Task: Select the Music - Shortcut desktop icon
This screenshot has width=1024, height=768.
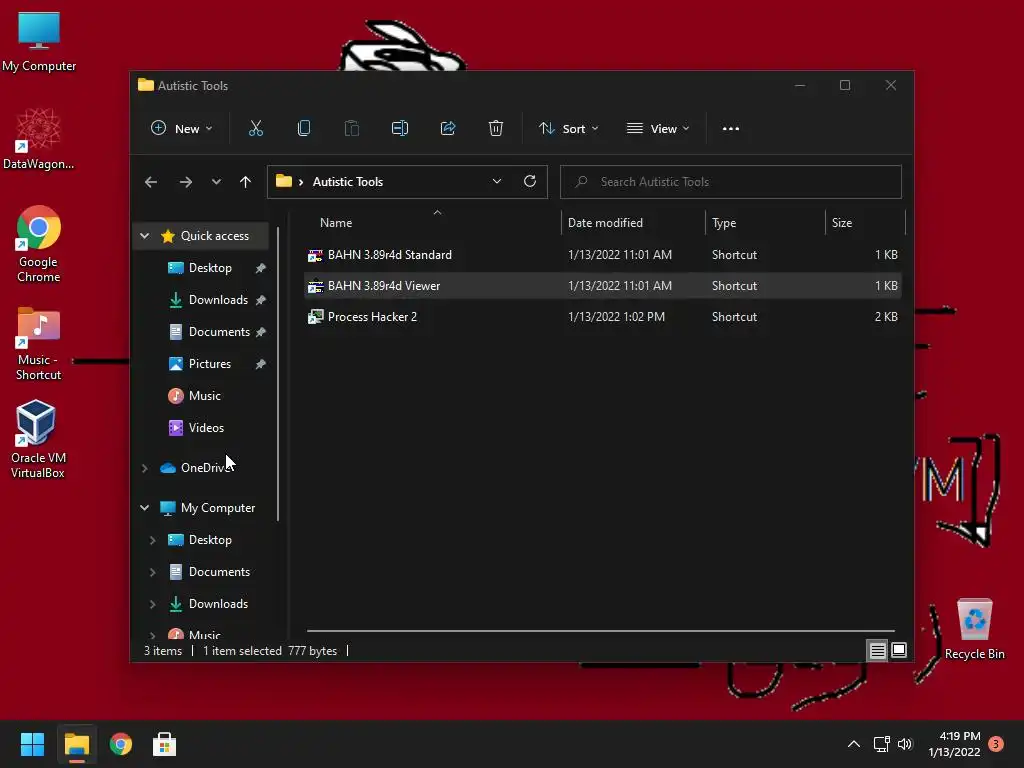Action: (x=39, y=344)
